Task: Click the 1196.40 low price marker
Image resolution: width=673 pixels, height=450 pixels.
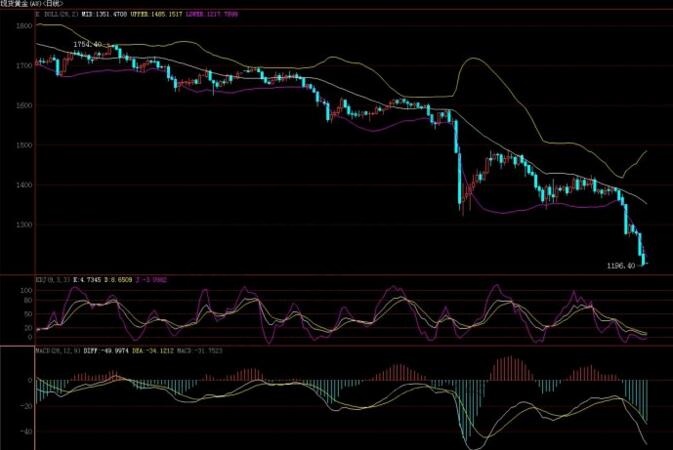Action: (x=622, y=266)
